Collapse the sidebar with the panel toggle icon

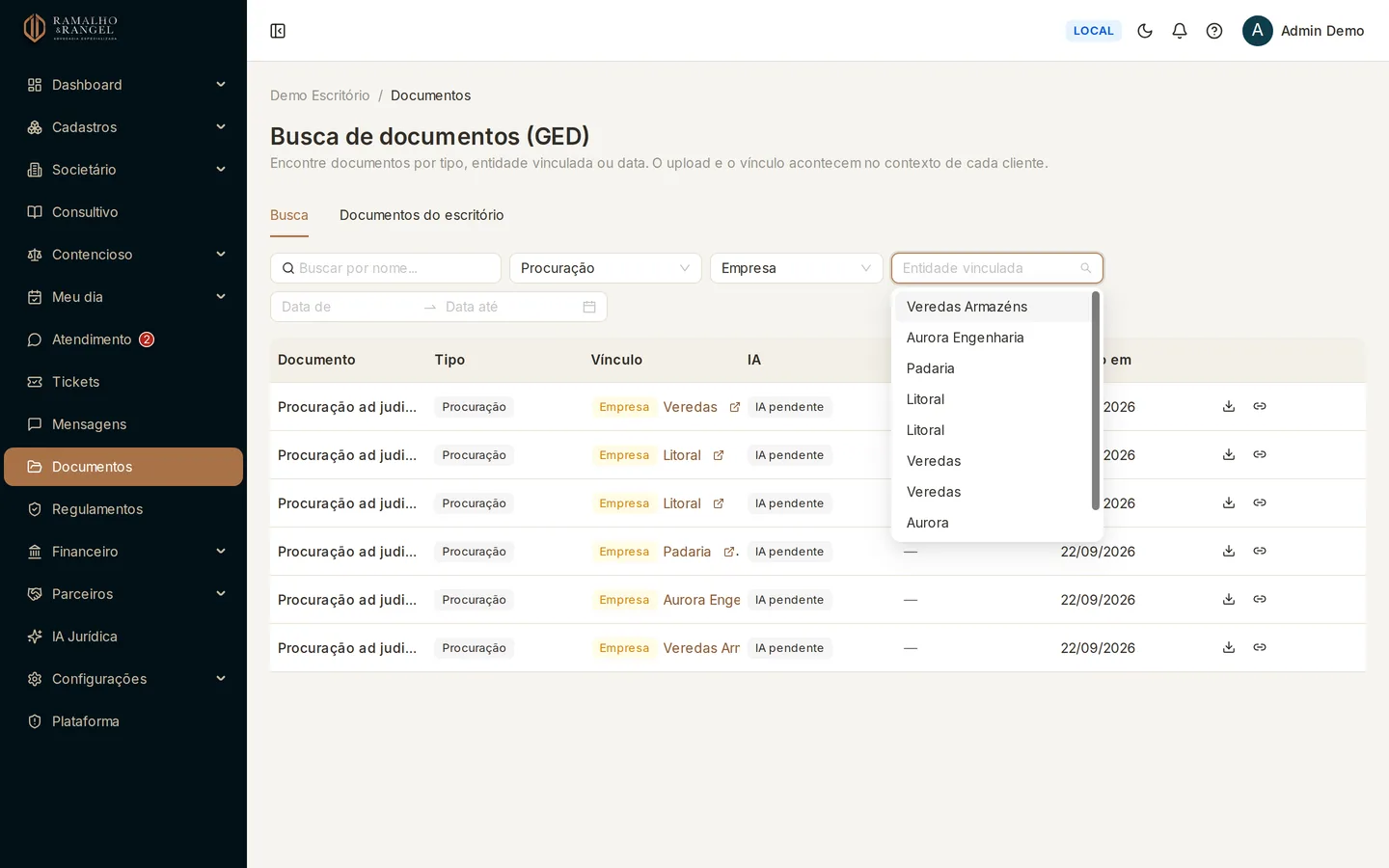point(278,31)
